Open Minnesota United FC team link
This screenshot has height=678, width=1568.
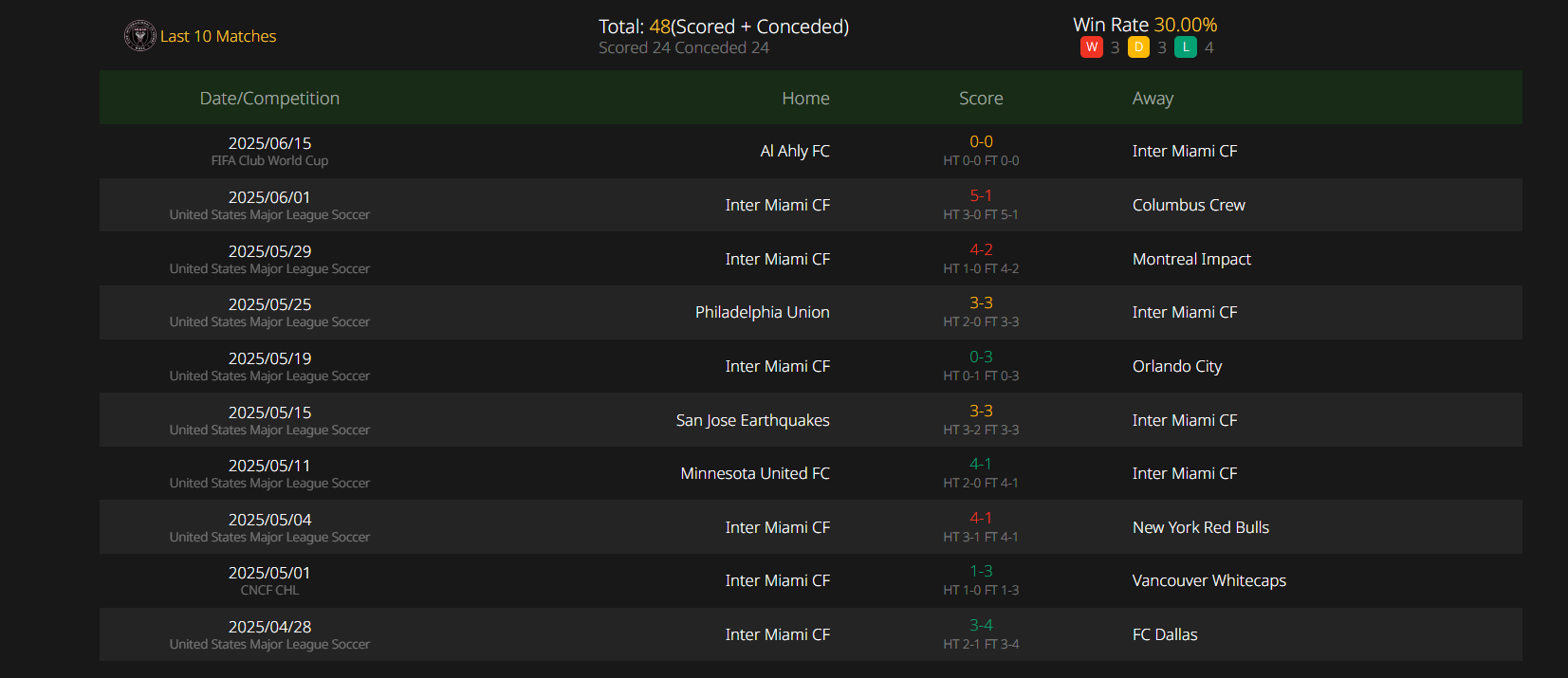755,473
